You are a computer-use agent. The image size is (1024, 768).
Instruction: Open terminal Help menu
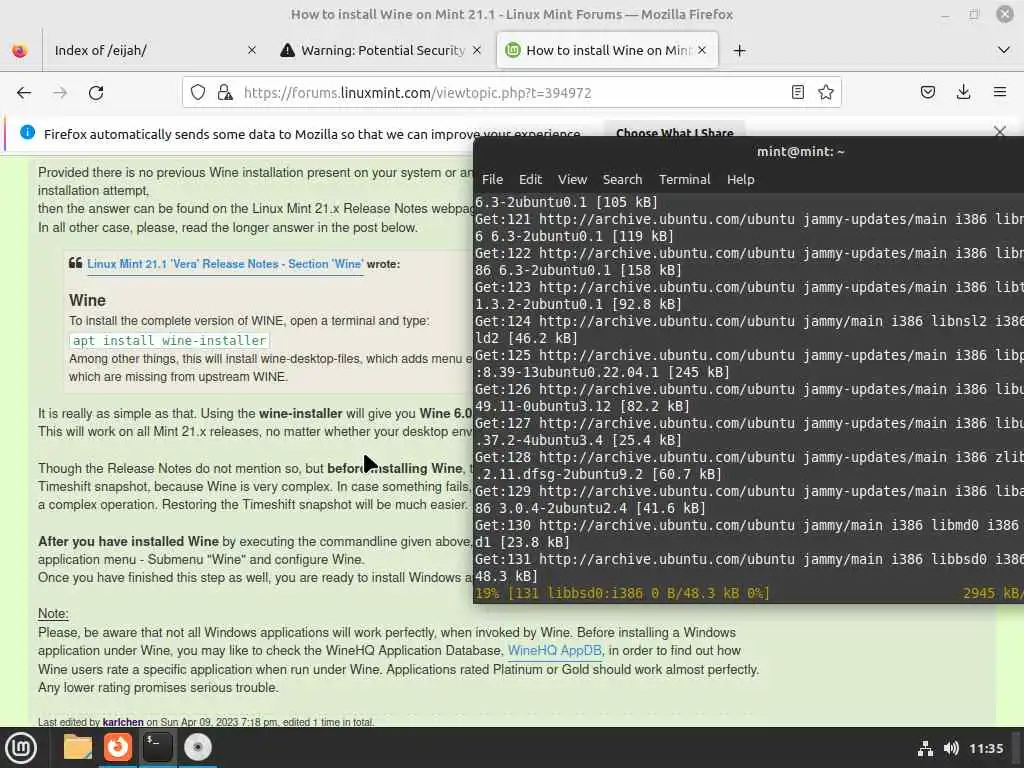coord(741,180)
